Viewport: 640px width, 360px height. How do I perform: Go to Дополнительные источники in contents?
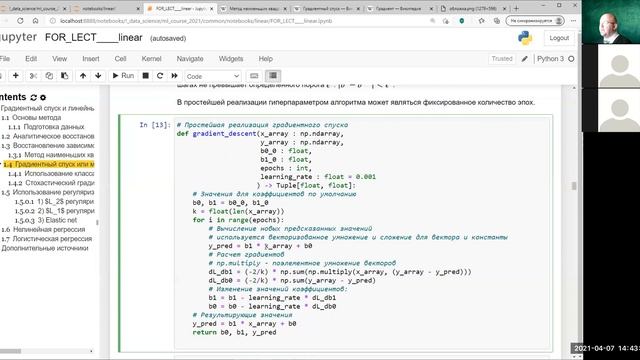(44, 248)
